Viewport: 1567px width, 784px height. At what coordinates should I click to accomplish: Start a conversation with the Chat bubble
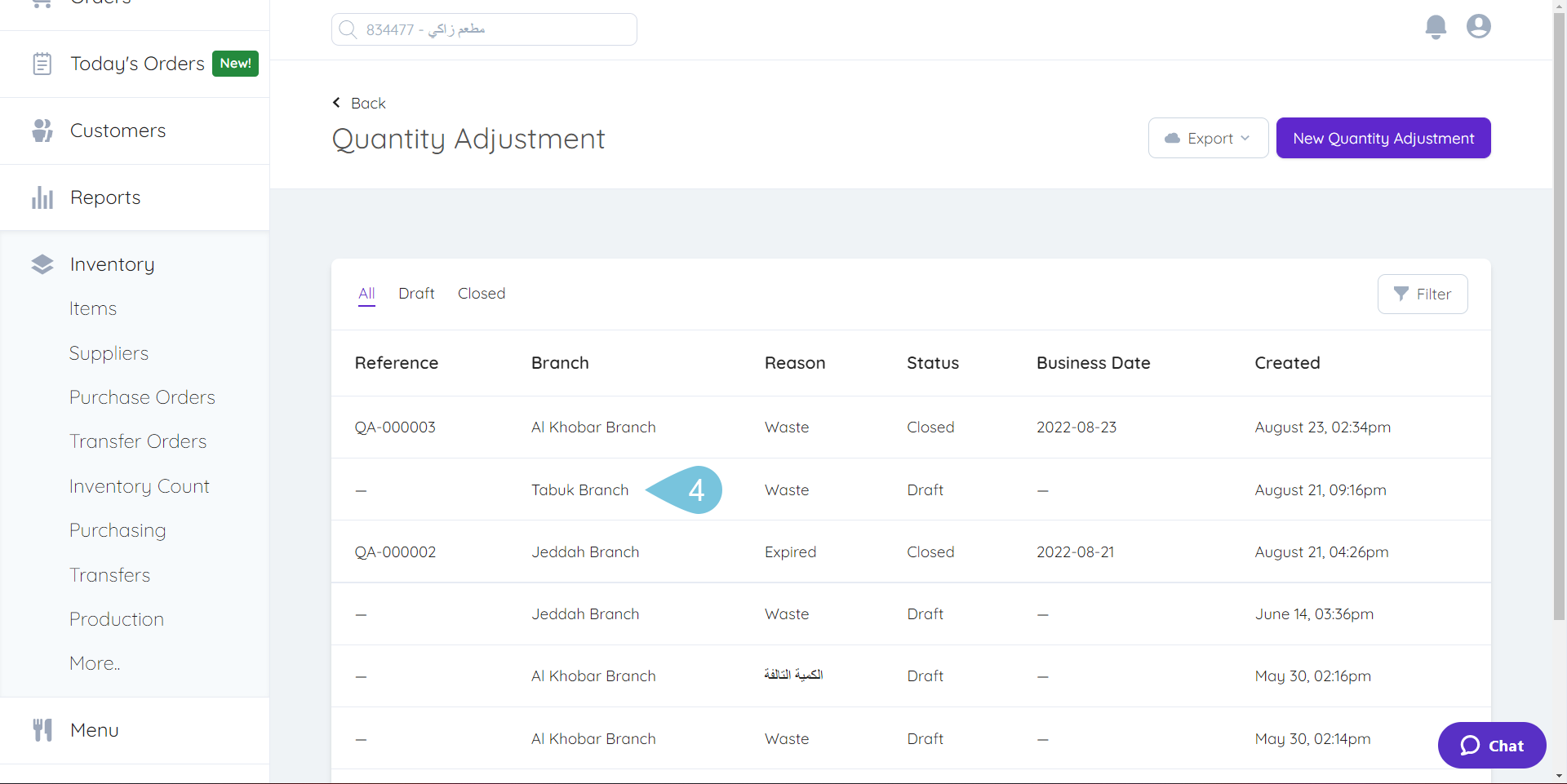pos(1491,745)
